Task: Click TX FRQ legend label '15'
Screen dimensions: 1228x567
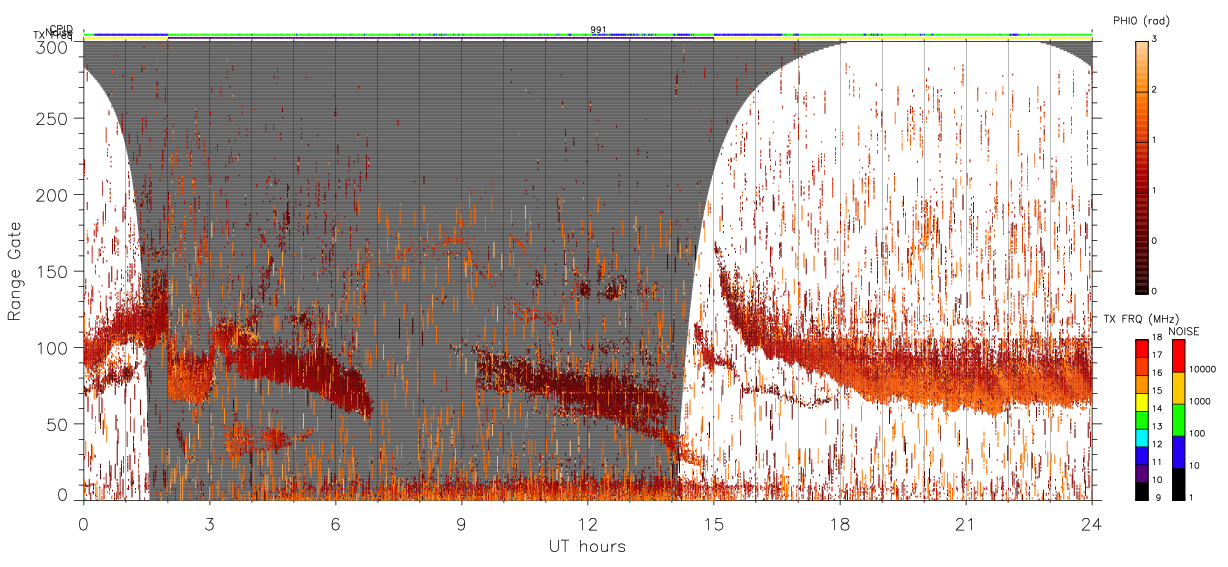Action: [1157, 390]
